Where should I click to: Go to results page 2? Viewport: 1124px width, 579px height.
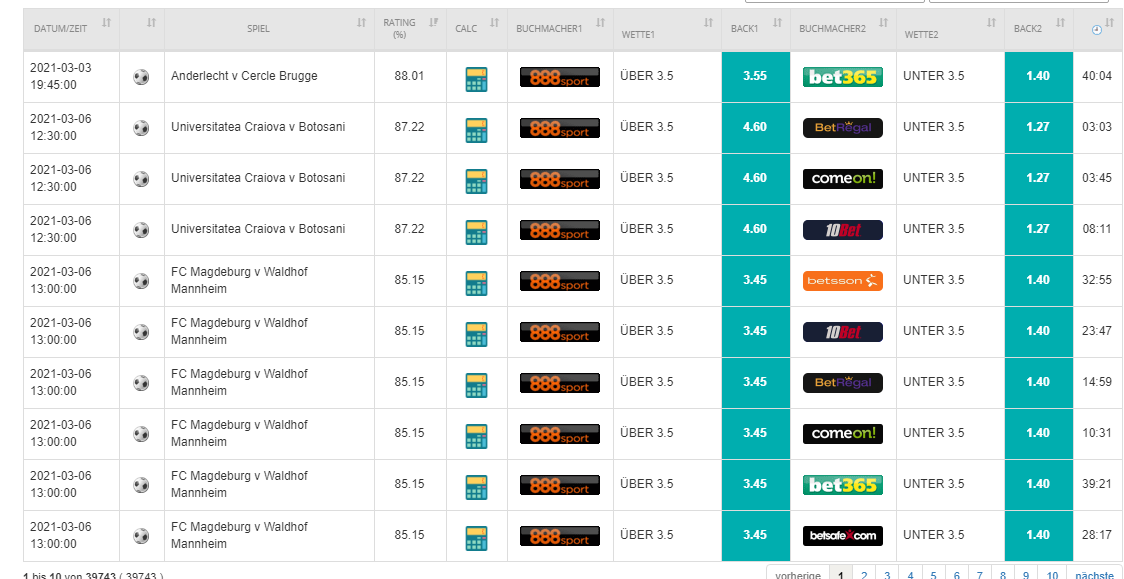(864, 575)
